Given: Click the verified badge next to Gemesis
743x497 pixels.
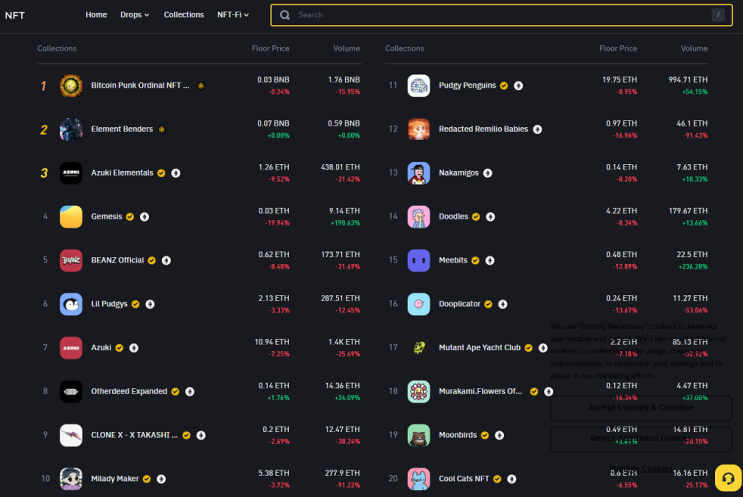Looking at the screenshot, I should click(130, 217).
